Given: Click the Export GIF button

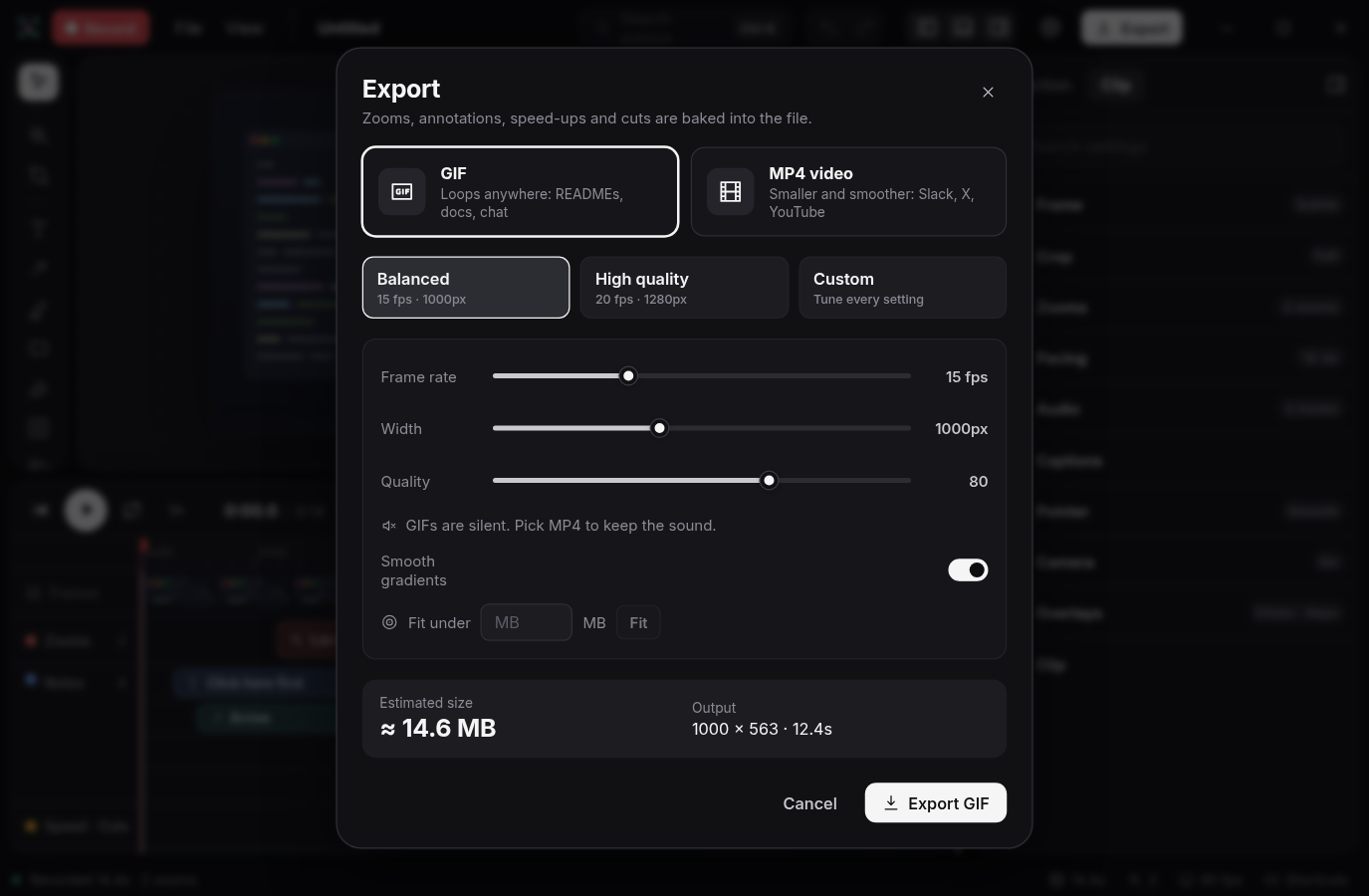Looking at the screenshot, I should pos(936,803).
